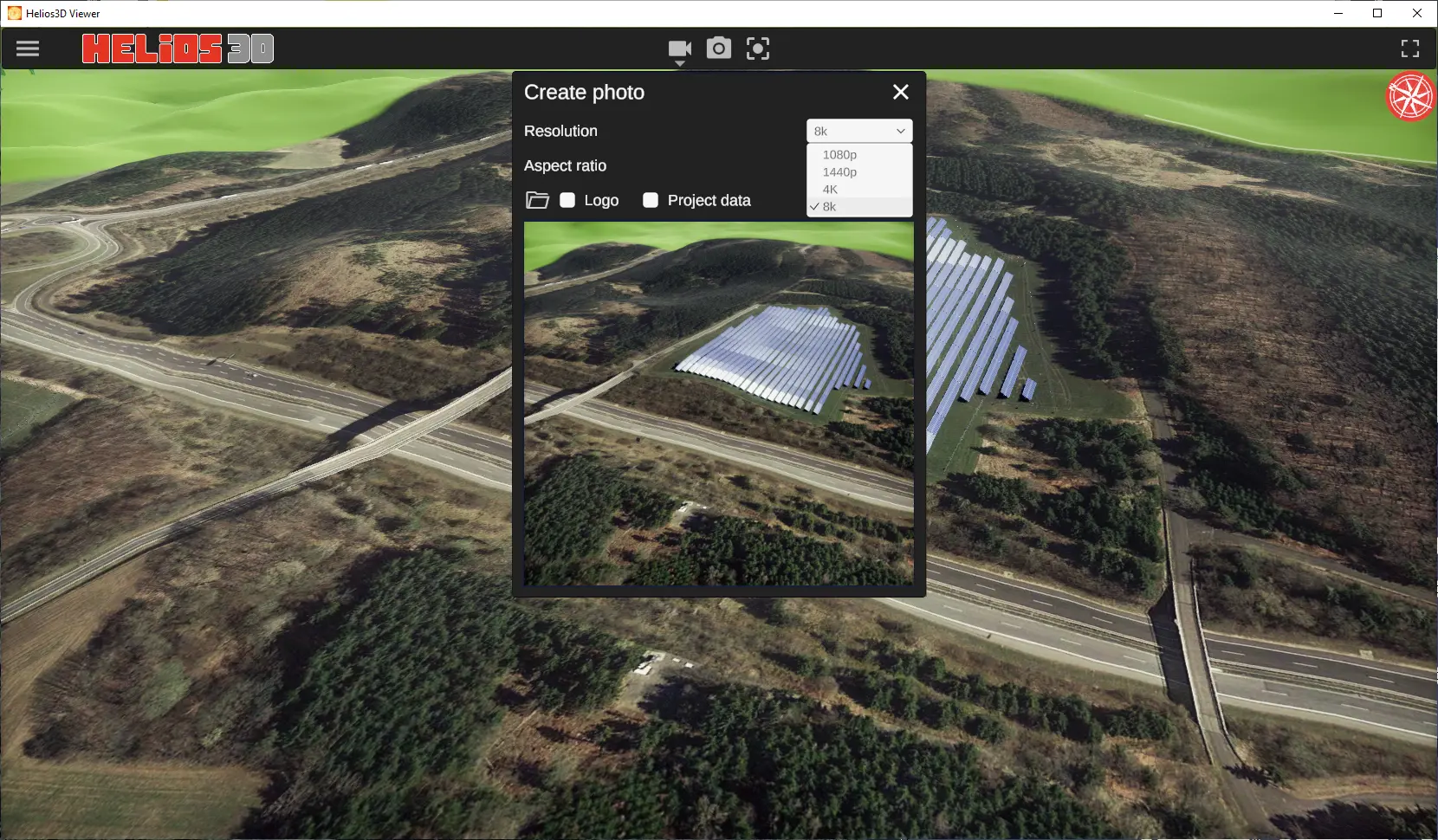
Task: Choose 1080p from the resolution list
Action: pos(839,154)
